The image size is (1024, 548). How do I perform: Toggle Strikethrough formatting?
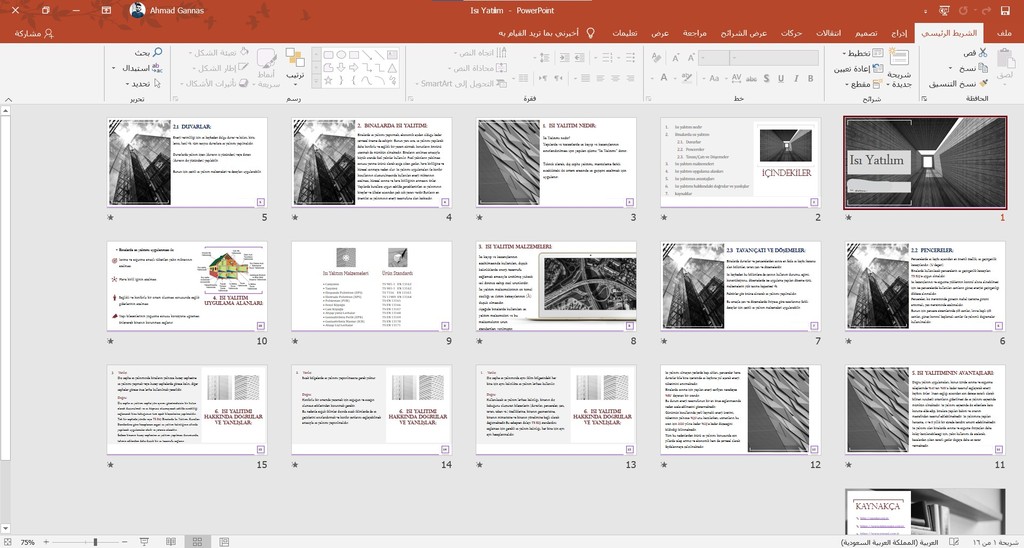click(x=752, y=78)
